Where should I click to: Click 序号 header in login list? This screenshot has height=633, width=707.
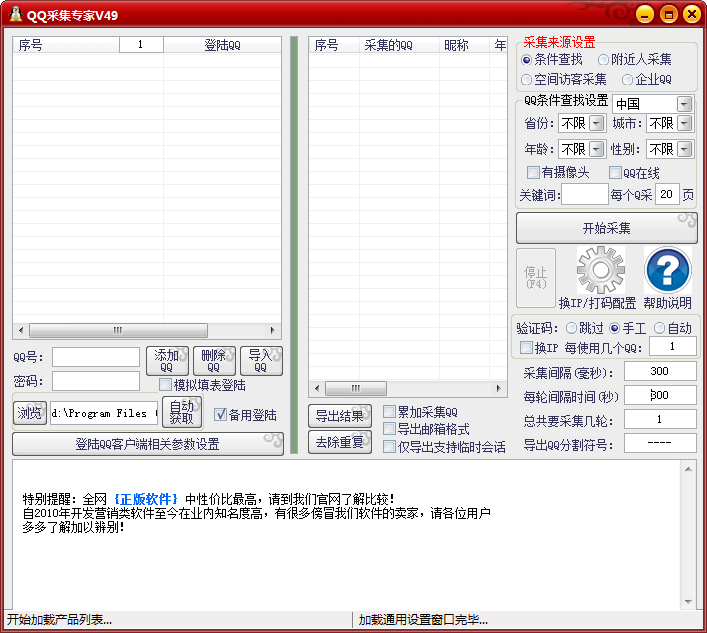66,45
